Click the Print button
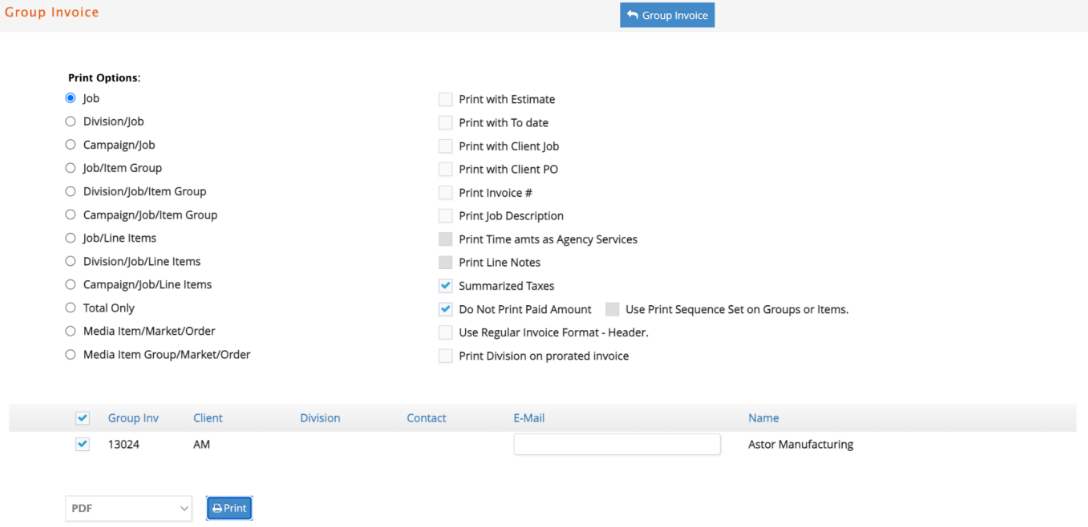The image size is (1088, 527). pyautogui.click(x=230, y=508)
